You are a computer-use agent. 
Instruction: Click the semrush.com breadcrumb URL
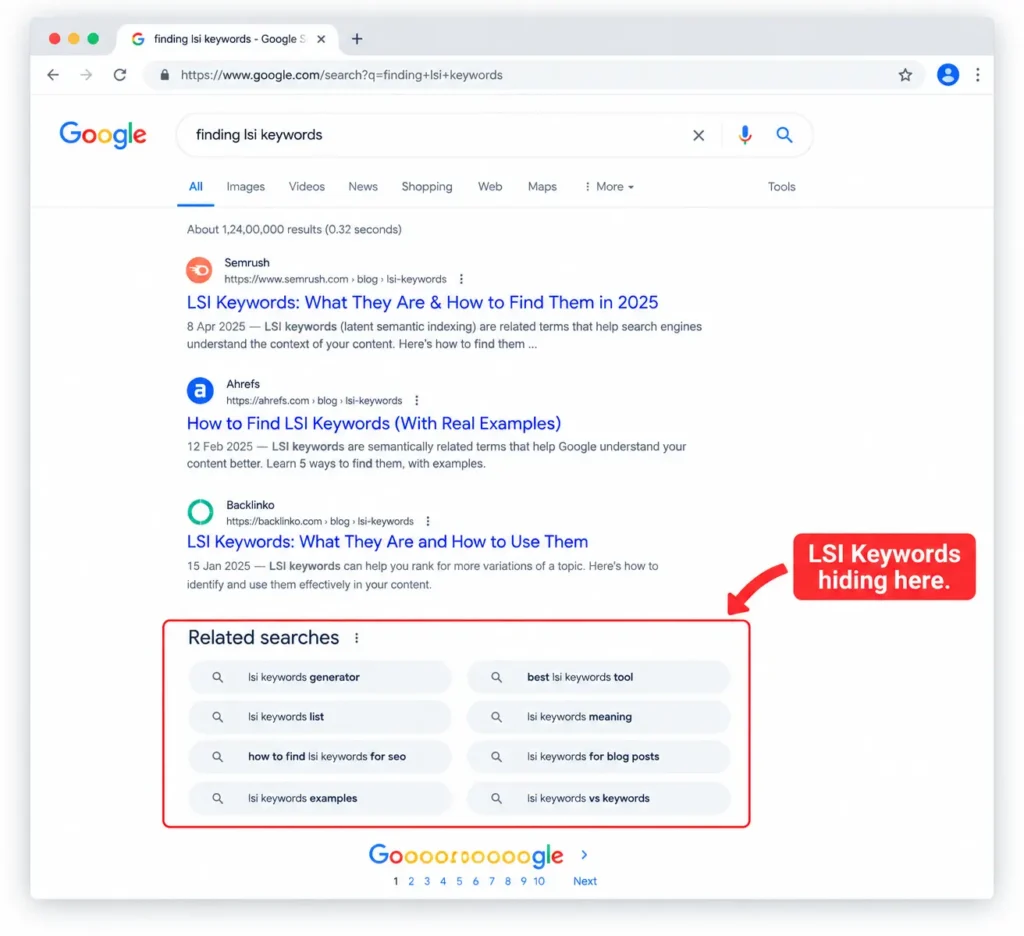(335, 280)
